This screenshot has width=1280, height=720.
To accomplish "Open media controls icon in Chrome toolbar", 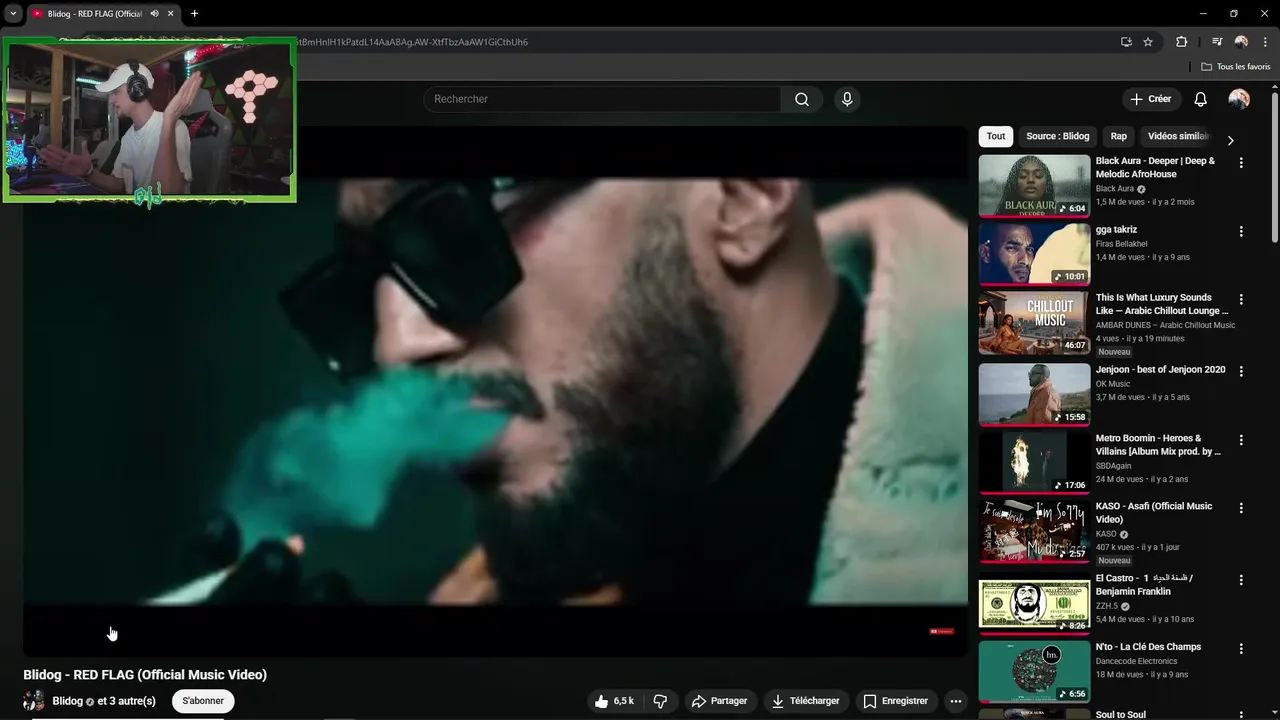I will 1217,42.
